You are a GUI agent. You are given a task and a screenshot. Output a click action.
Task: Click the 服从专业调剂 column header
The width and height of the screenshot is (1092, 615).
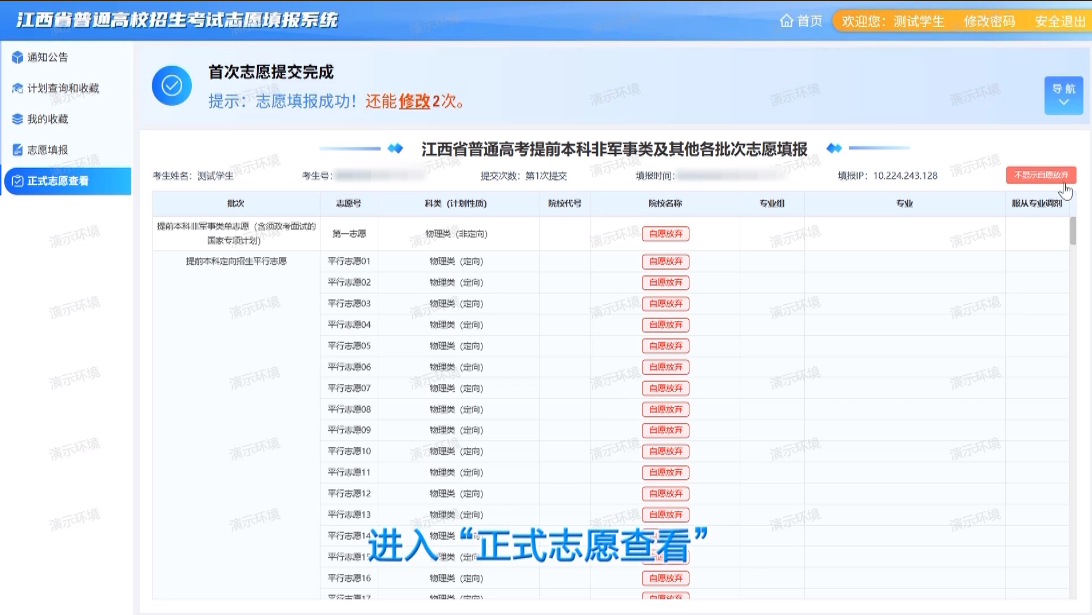click(1037, 203)
